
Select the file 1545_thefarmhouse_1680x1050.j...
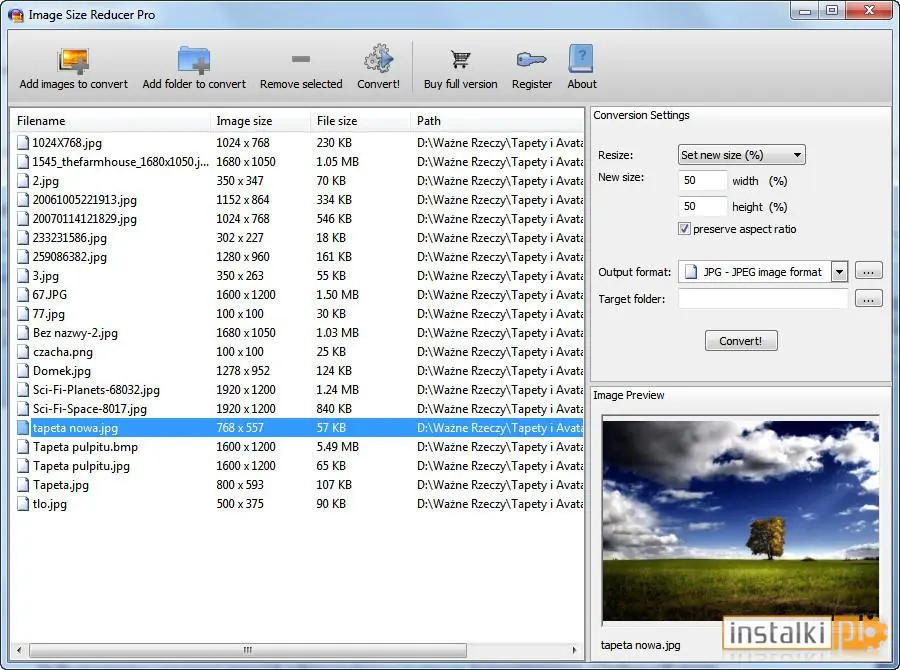(121, 161)
